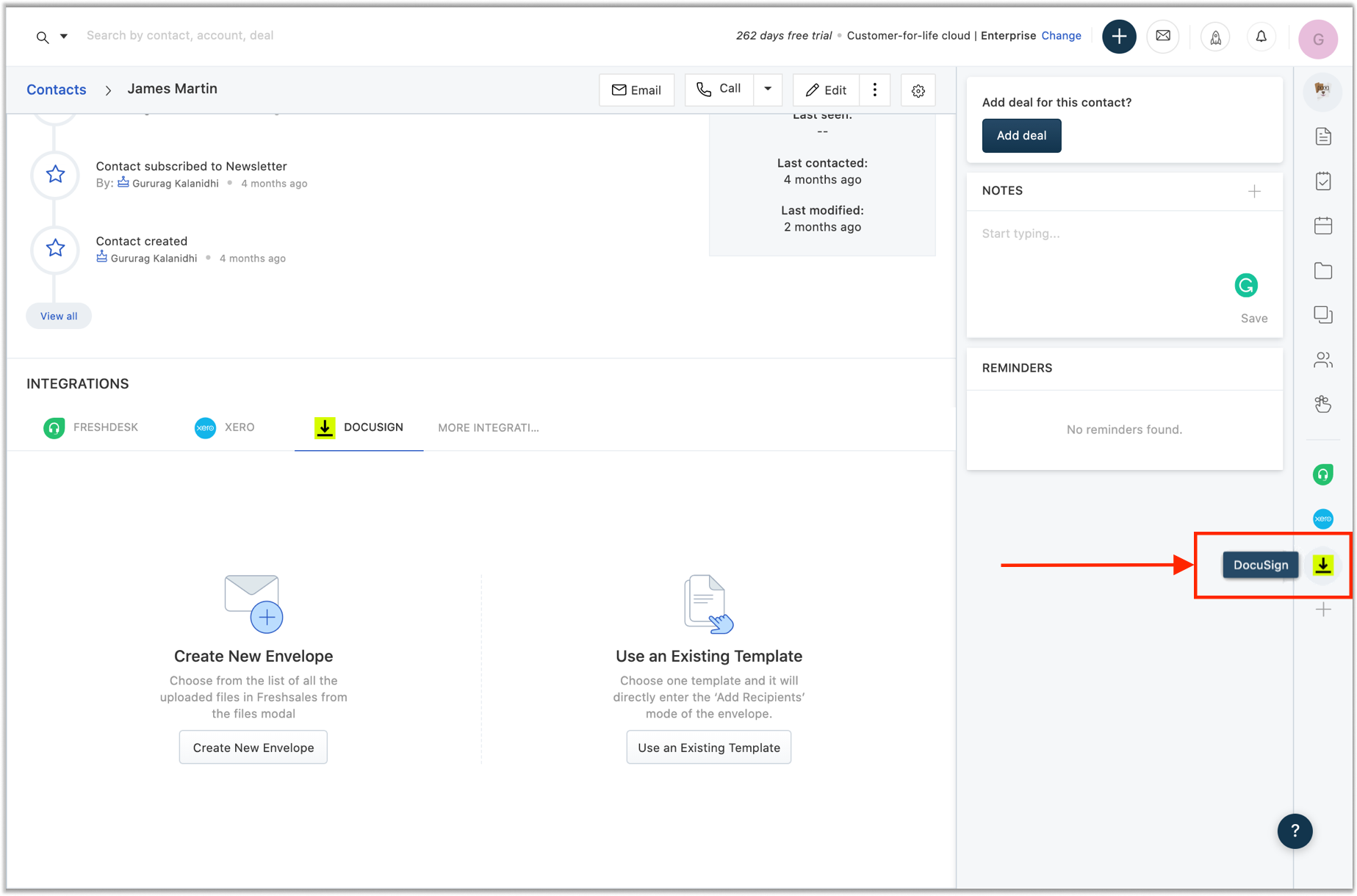1357x896 pixels.
Task: Open Xero app in right sidebar
Action: point(1323,519)
